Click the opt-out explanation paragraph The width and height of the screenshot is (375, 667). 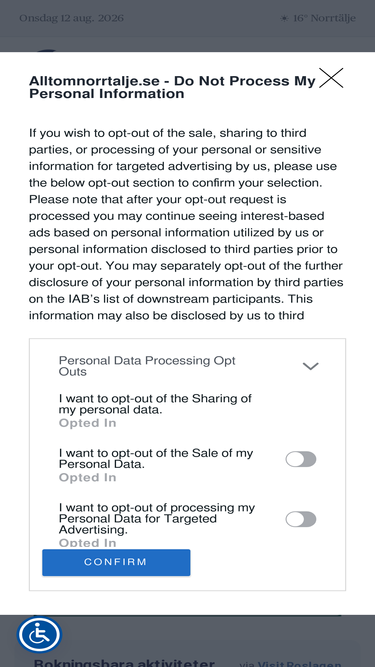pyautogui.click(x=186, y=224)
